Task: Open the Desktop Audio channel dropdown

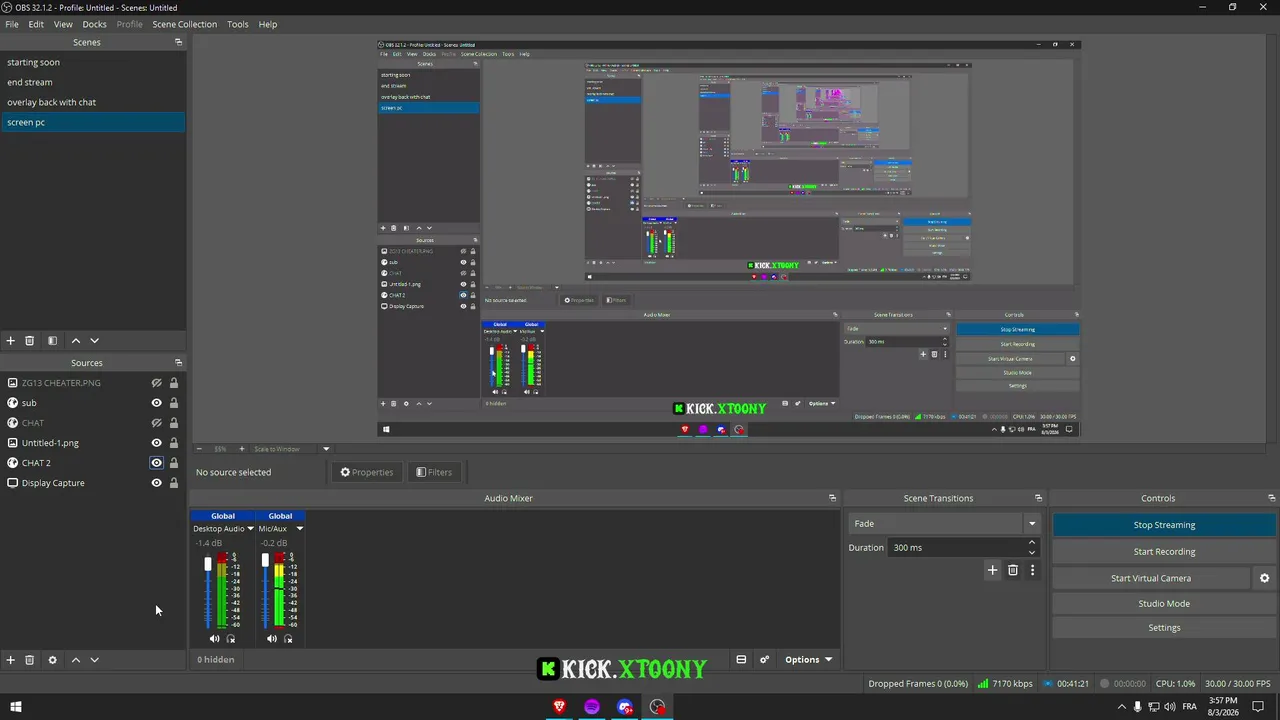Action: point(250,529)
